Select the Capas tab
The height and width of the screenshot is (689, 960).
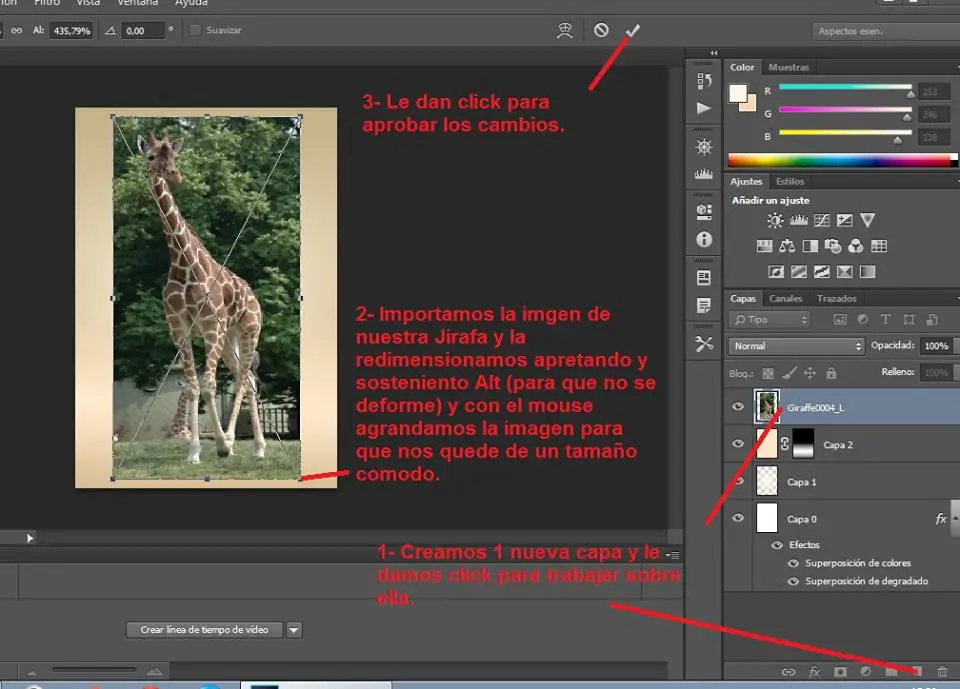[x=743, y=298]
